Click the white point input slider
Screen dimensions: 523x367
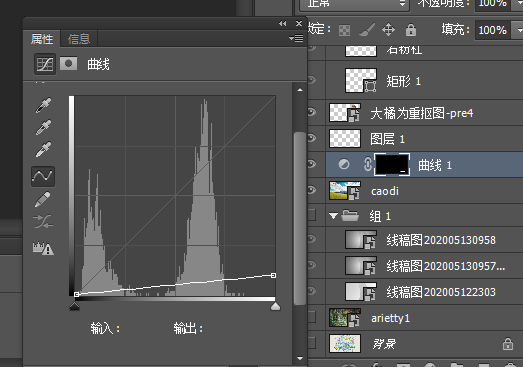coord(275,306)
